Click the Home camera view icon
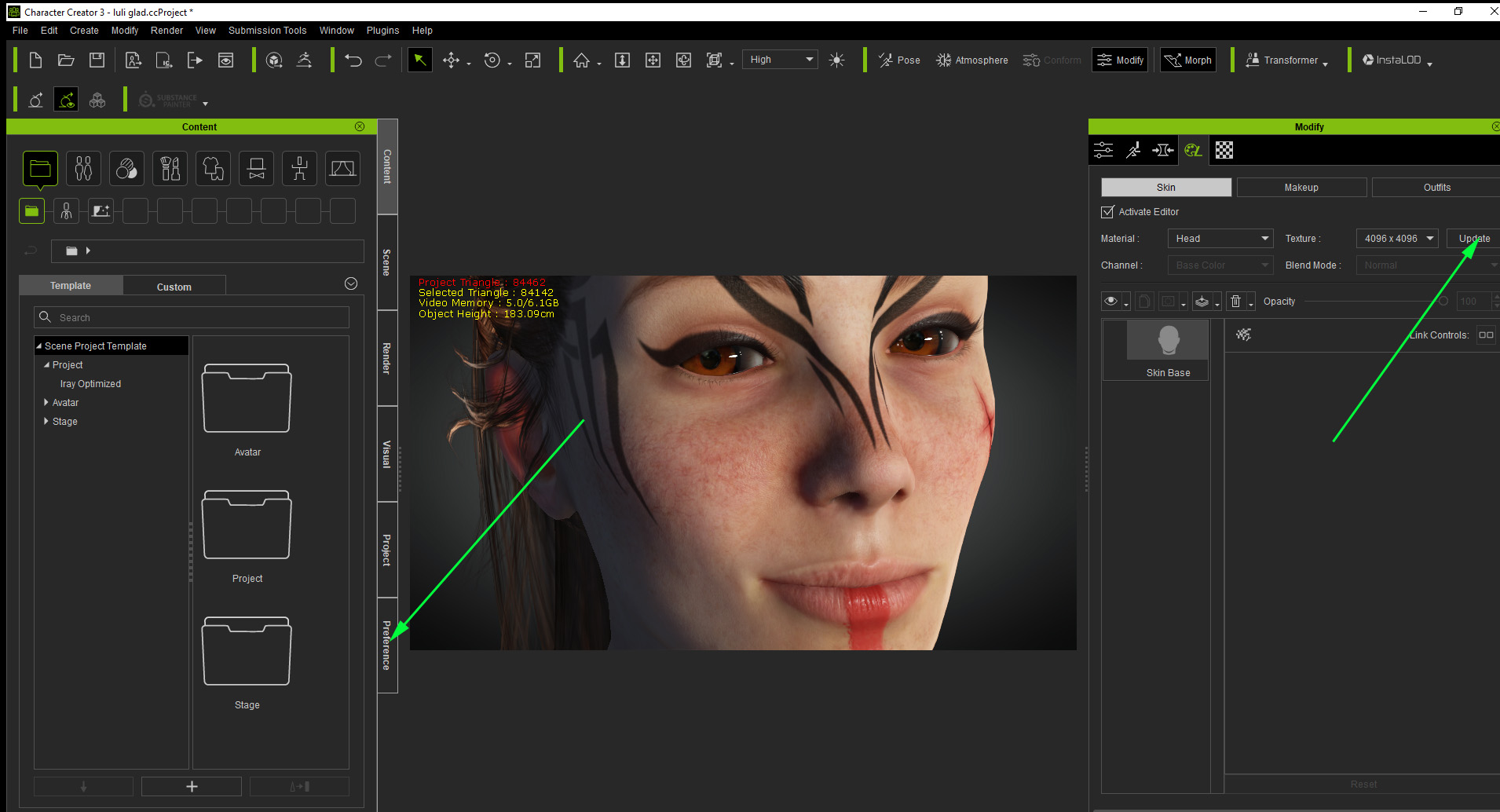Screen dimensions: 1500x812 click(581, 60)
